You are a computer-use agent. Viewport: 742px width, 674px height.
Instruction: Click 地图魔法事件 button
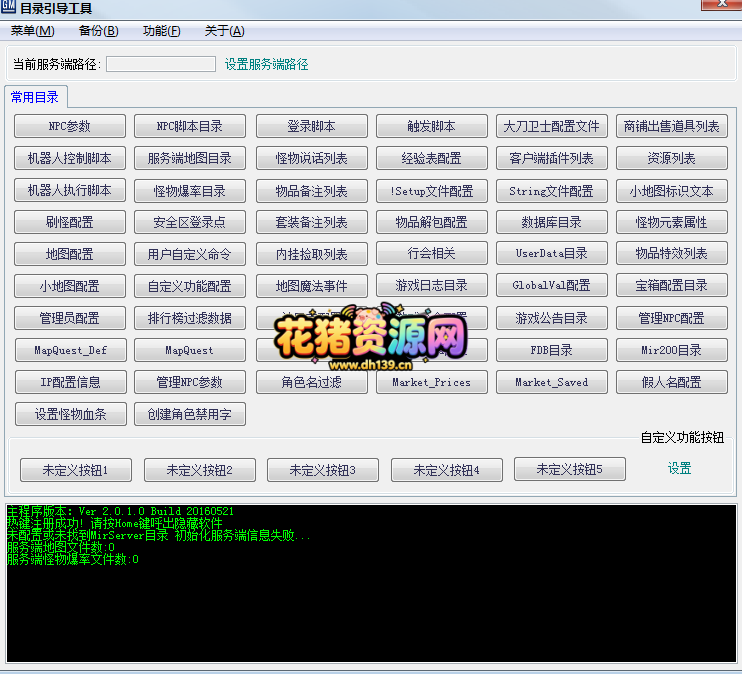311,286
